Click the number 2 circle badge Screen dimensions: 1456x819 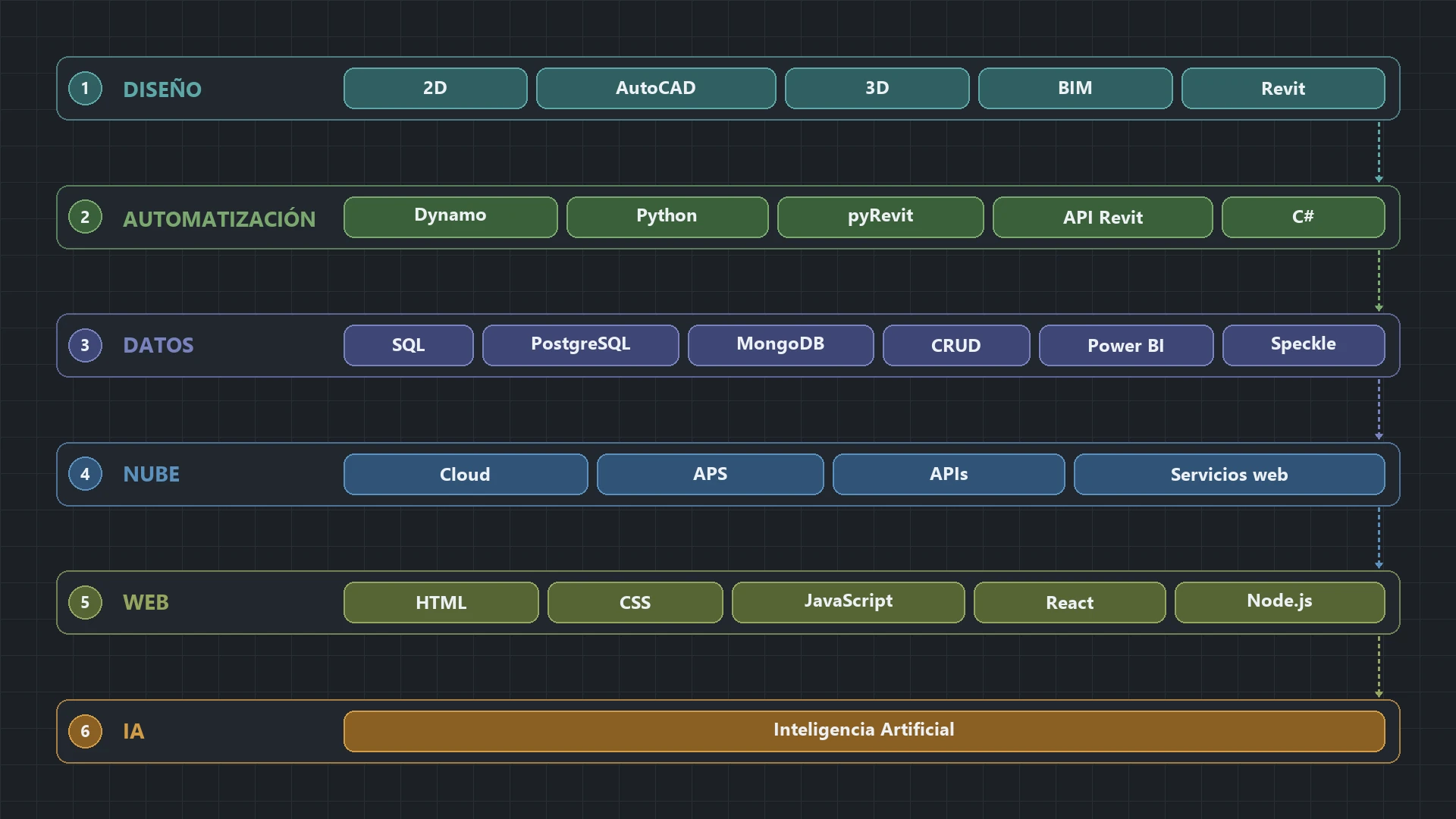point(85,218)
